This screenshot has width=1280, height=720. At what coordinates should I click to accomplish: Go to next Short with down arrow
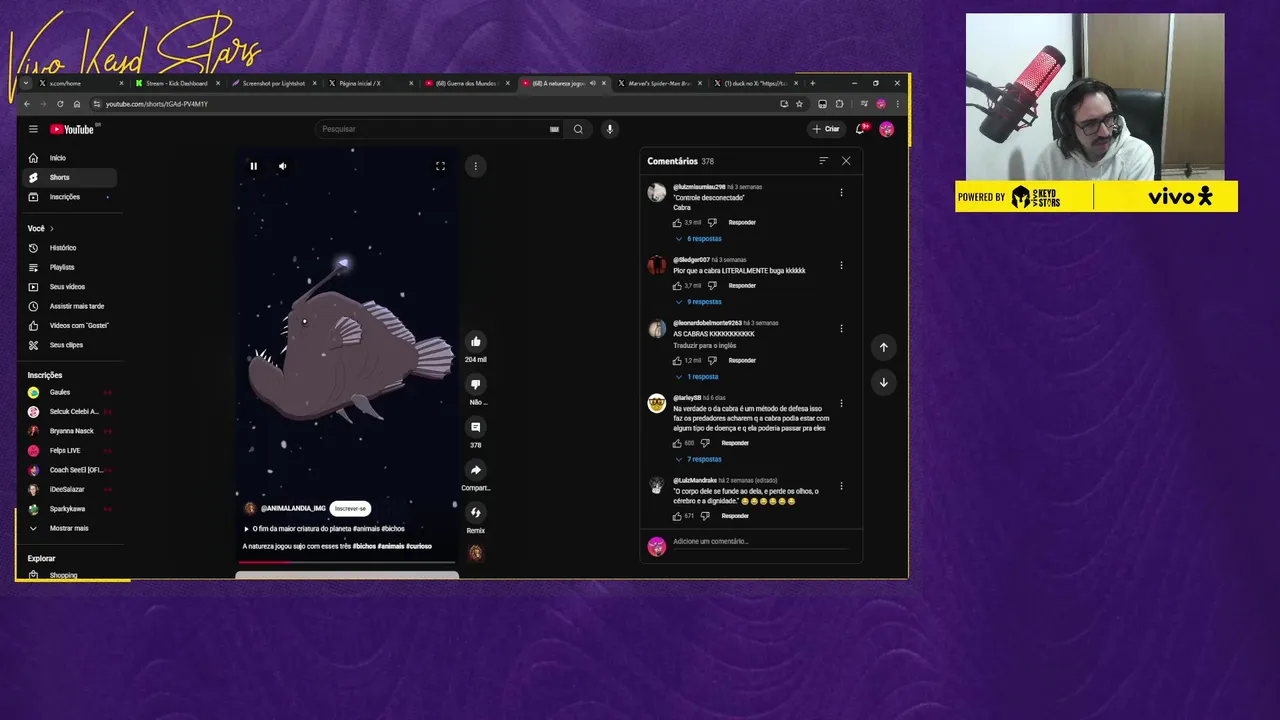coord(883,382)
